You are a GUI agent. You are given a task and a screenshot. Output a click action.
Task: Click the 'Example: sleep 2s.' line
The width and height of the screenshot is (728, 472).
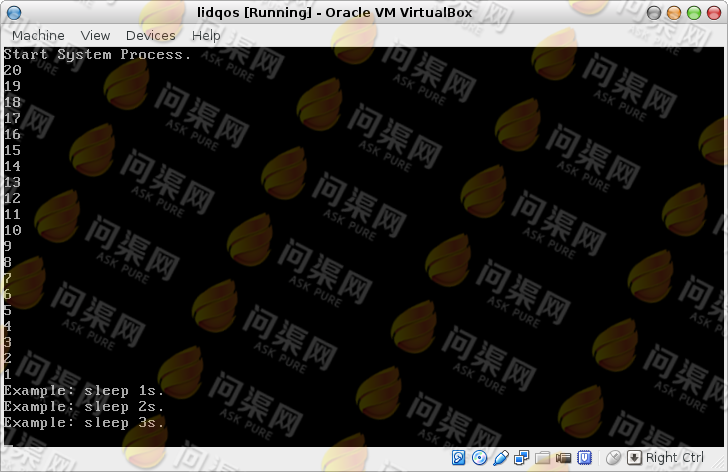point(84,407)
